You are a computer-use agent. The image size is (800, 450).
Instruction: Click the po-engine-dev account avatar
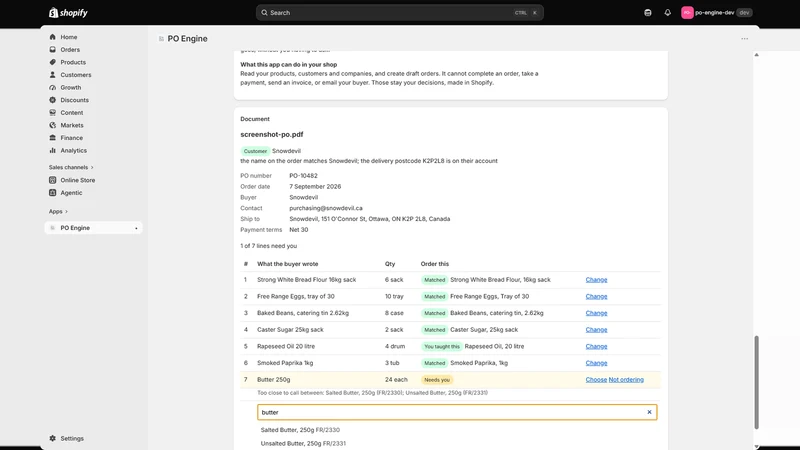[687, 13]
